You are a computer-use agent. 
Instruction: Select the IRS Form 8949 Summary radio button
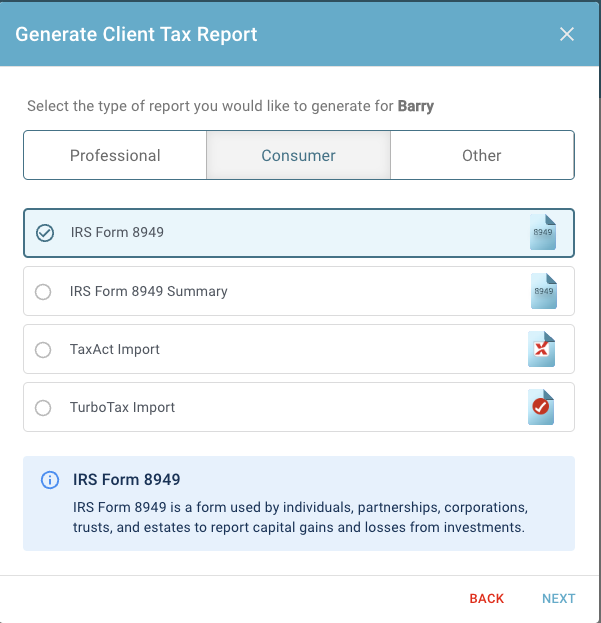click(43, 292)
